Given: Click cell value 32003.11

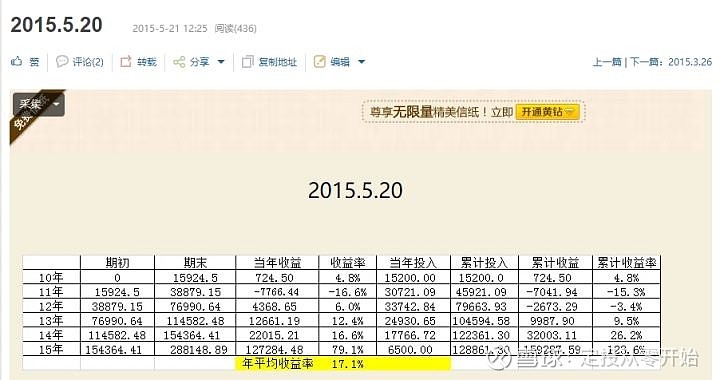Looking at the screenshot, I should (x=552, y=335).
